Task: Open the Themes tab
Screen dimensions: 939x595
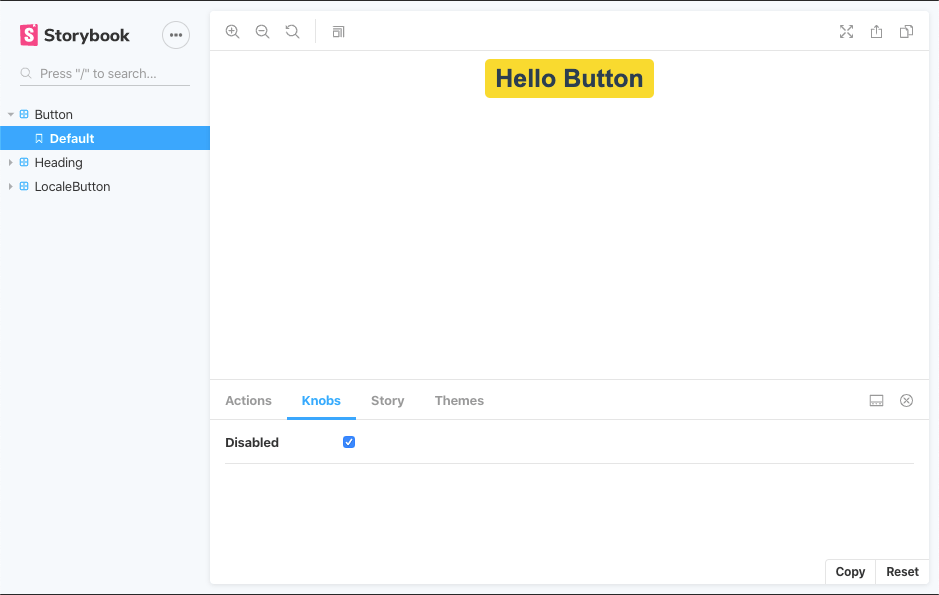Action: coord(459,401)
